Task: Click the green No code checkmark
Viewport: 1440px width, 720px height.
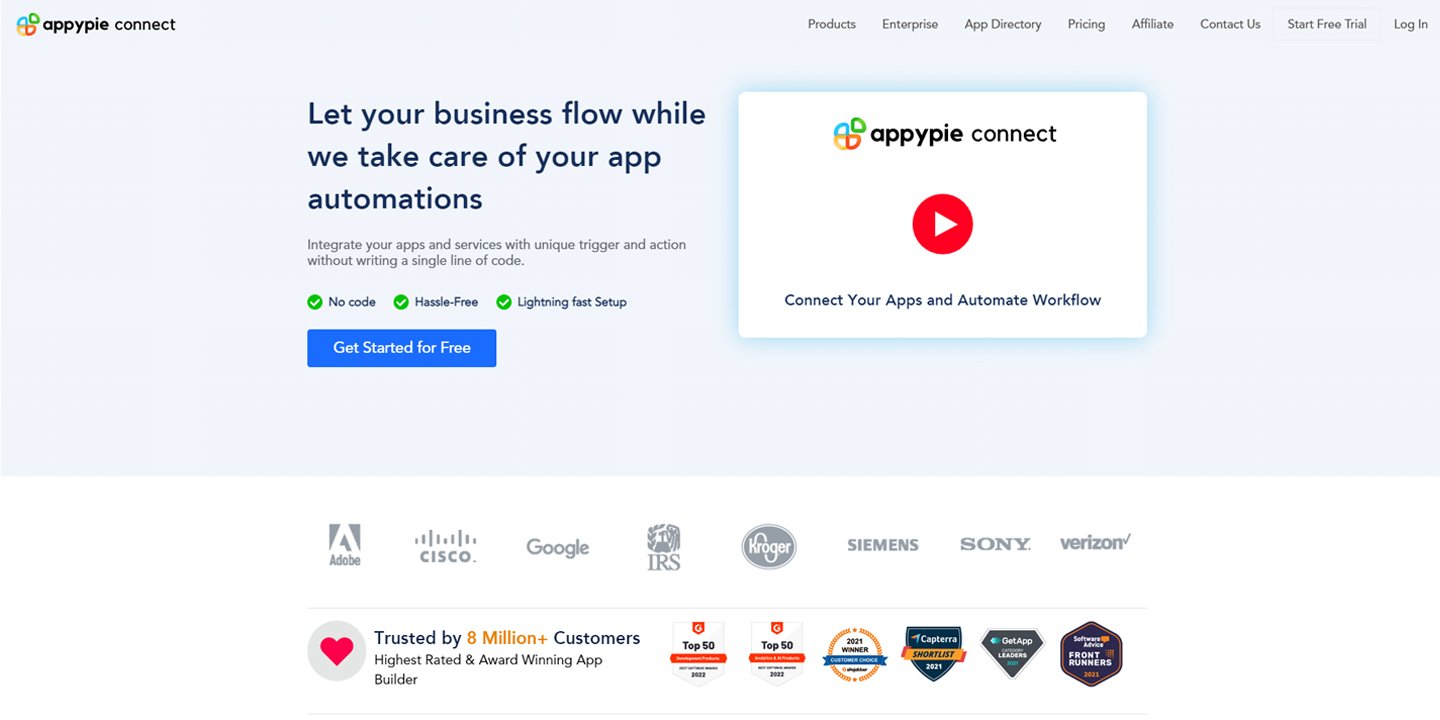Action: tap(315, 302)
